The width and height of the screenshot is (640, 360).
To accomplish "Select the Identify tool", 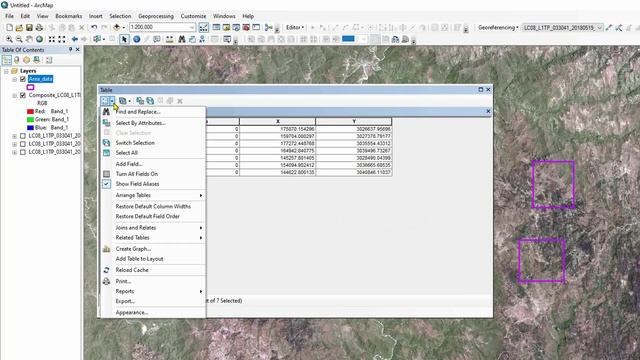I will (137, 39).
